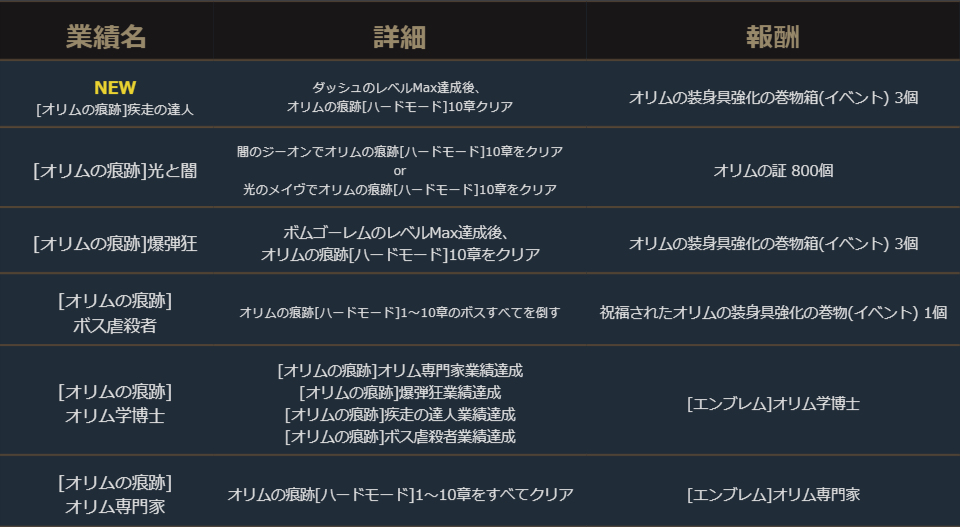The height and width of the screenshot is (527, 960).
Task: Click the 報酬 column header
Action: click(x=772, y=37)
